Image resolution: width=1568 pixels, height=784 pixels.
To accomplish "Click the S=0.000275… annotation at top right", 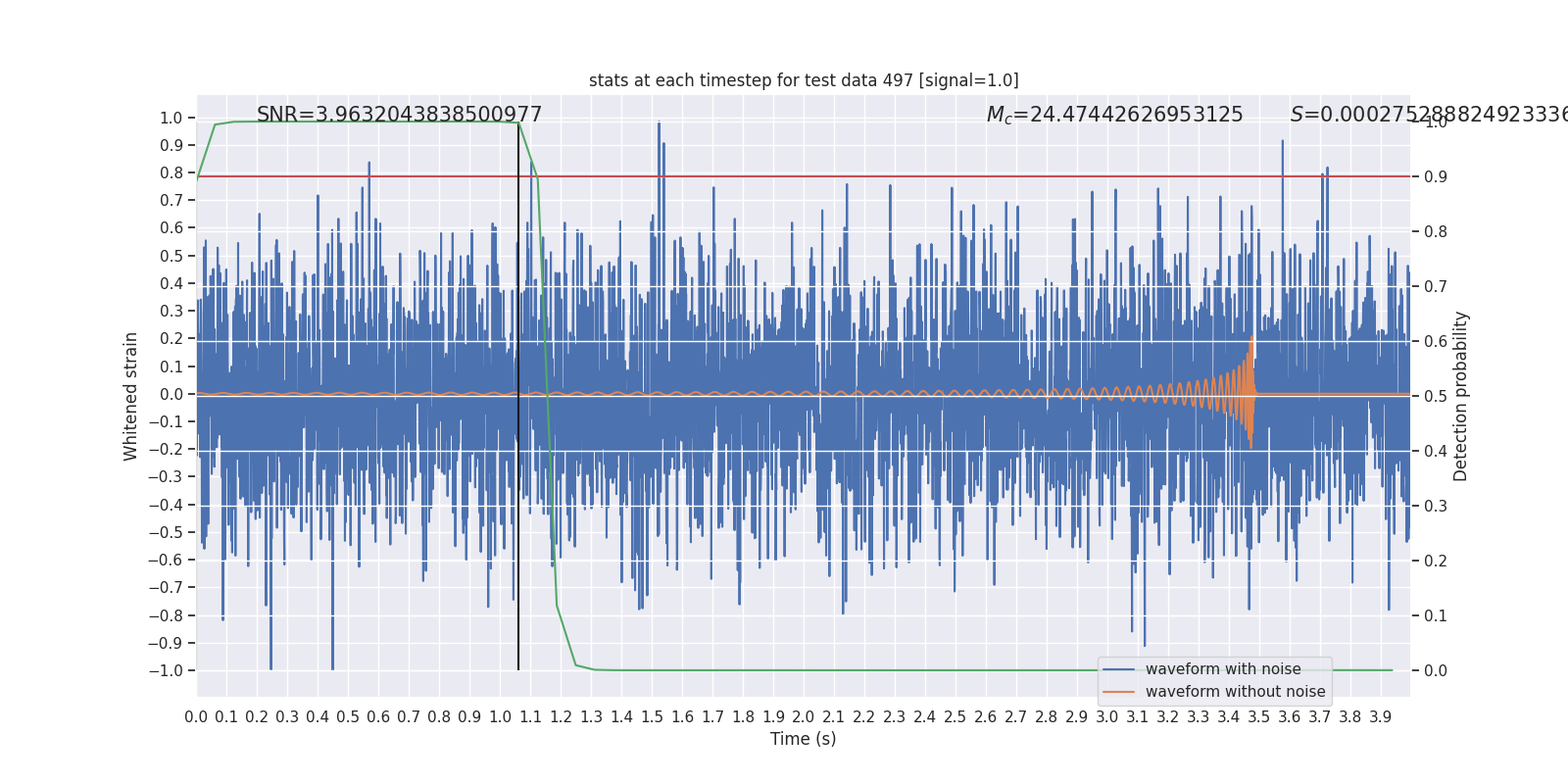I will coord(1429,115).
